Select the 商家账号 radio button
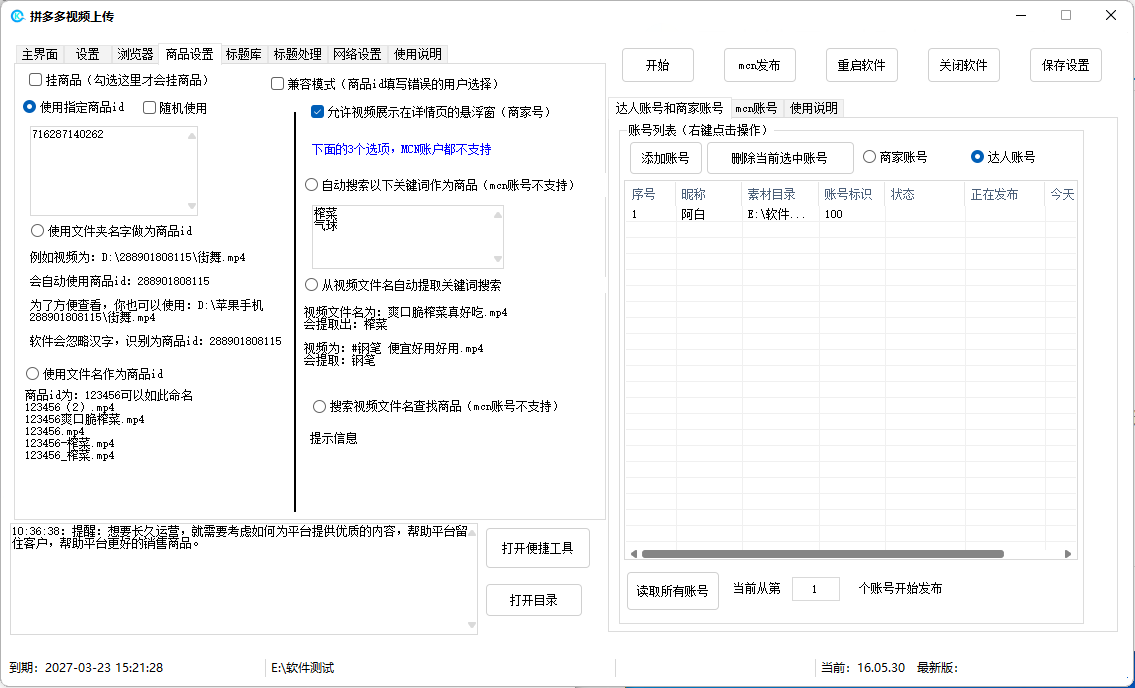 [869, 157]
